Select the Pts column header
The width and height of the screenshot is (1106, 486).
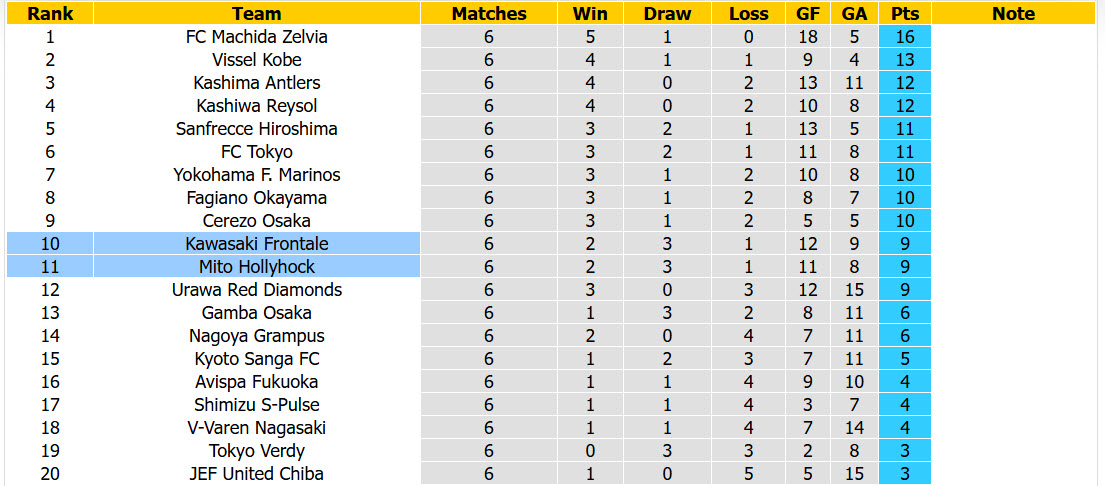[x=905, y=13]
